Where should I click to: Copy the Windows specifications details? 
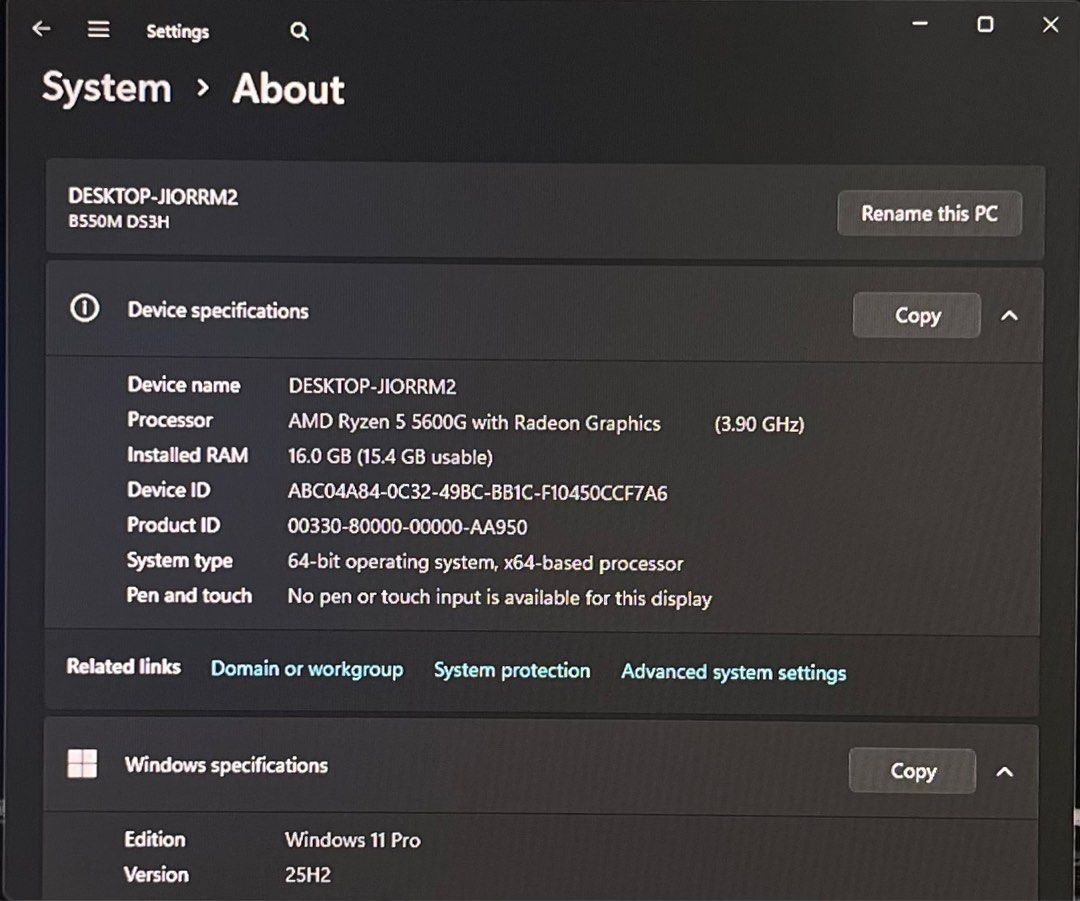tap(911, 771)
